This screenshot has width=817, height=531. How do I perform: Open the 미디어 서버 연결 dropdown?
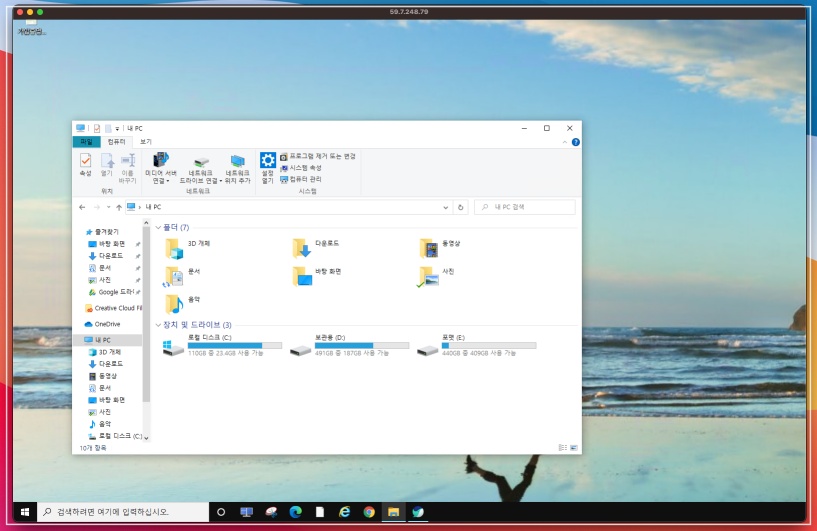pyautogui.click(x=160, y=168)
